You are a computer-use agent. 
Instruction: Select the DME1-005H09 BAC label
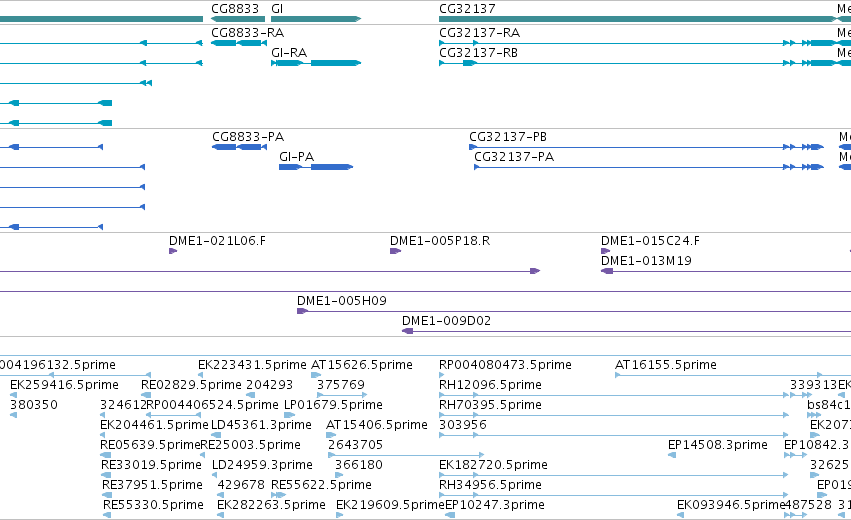(341, 301)
